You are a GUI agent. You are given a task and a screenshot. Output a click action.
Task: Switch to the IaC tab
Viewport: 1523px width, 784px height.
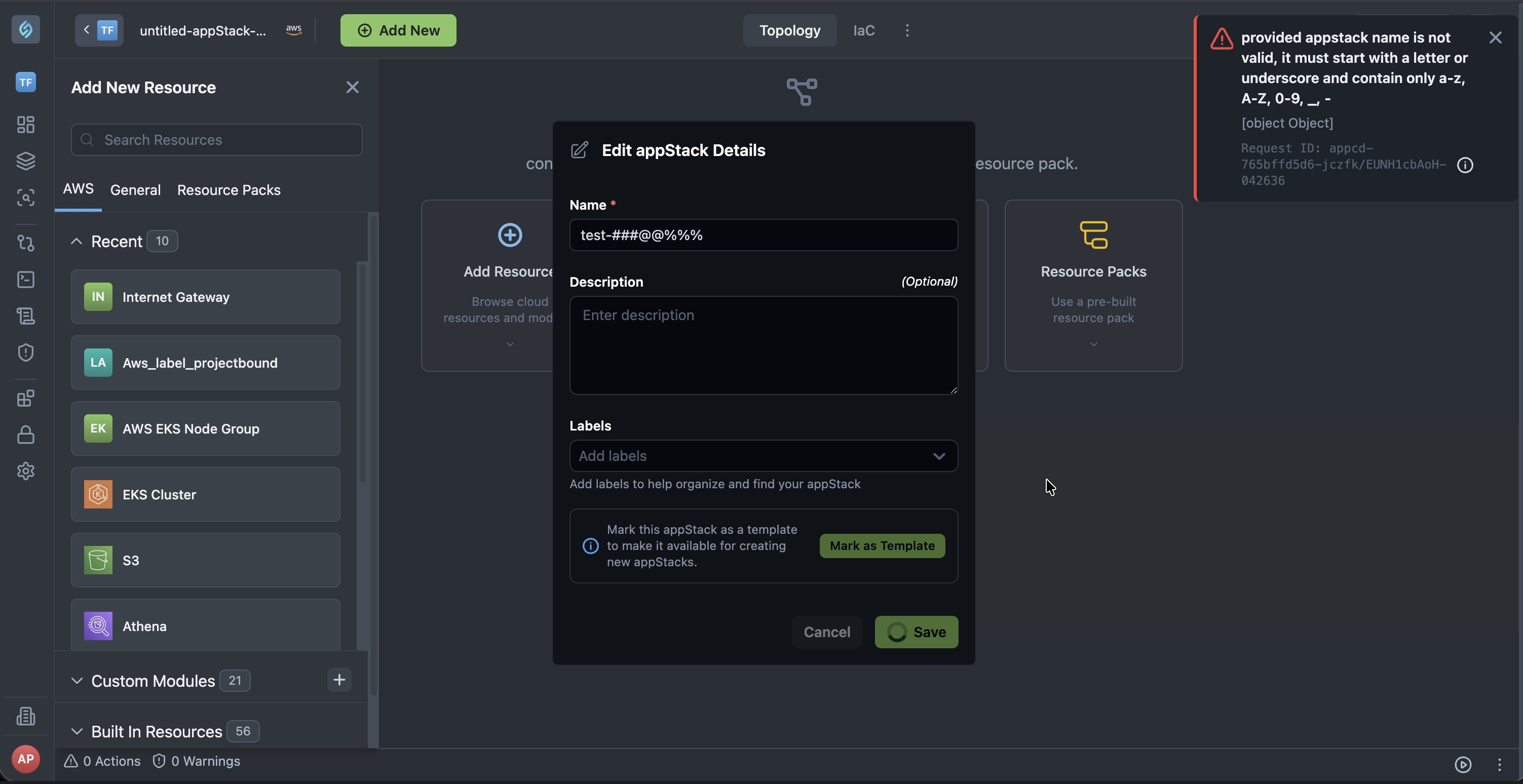click(x=863, y=30)
